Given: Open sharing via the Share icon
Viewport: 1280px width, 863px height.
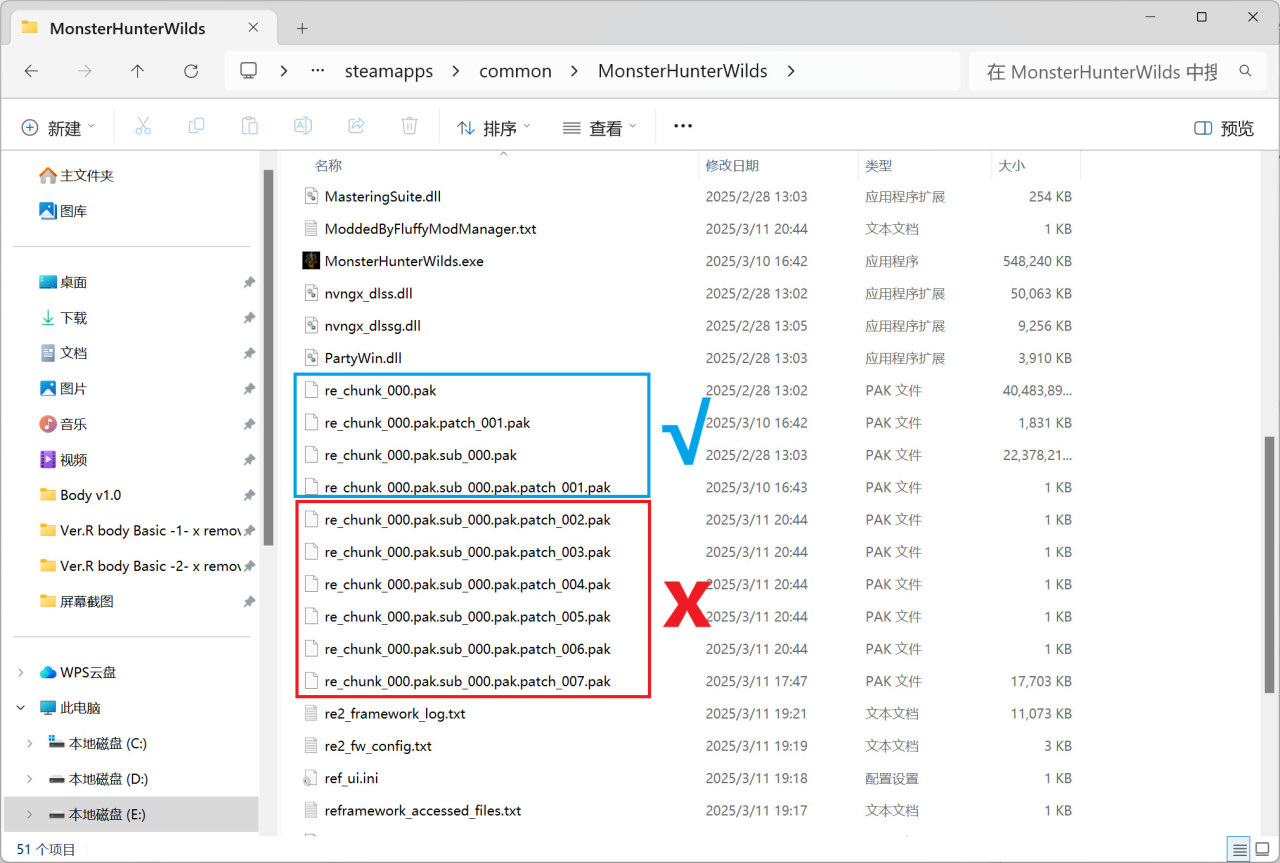Looking at the screenshot, I should coord(357,125).
